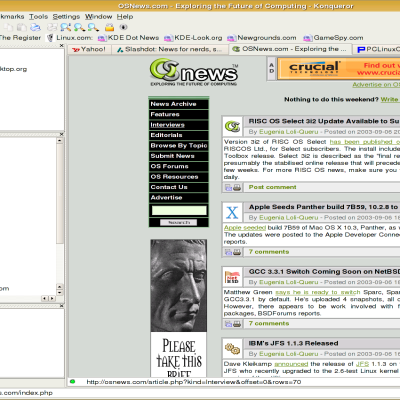The width and height of the screenshot is (400, 400).
Task: Click the KDE-Look.org bookmark icon
Action: [x=168, y=38]
